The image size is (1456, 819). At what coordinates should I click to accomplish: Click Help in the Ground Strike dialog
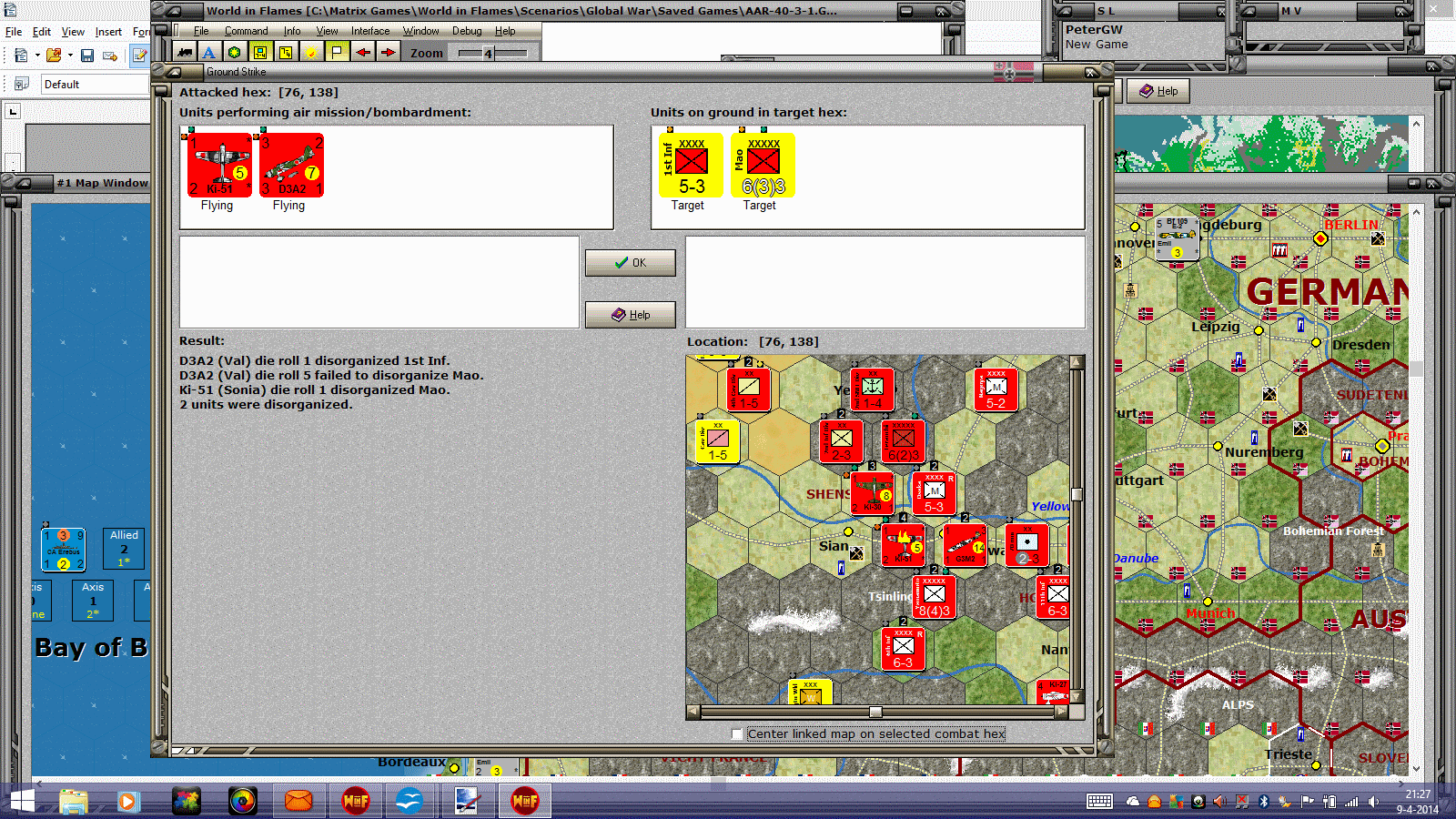630,315
